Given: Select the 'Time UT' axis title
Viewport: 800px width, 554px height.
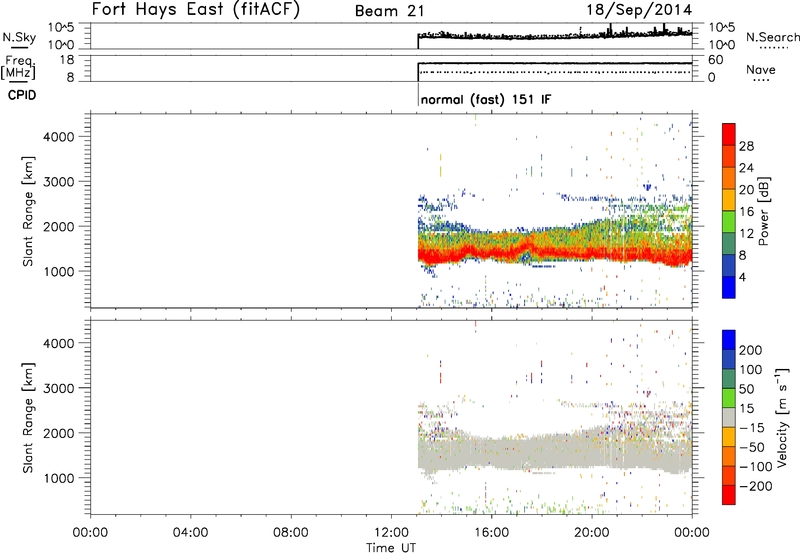Looking at the screenshot, I should tap(391, 548).
